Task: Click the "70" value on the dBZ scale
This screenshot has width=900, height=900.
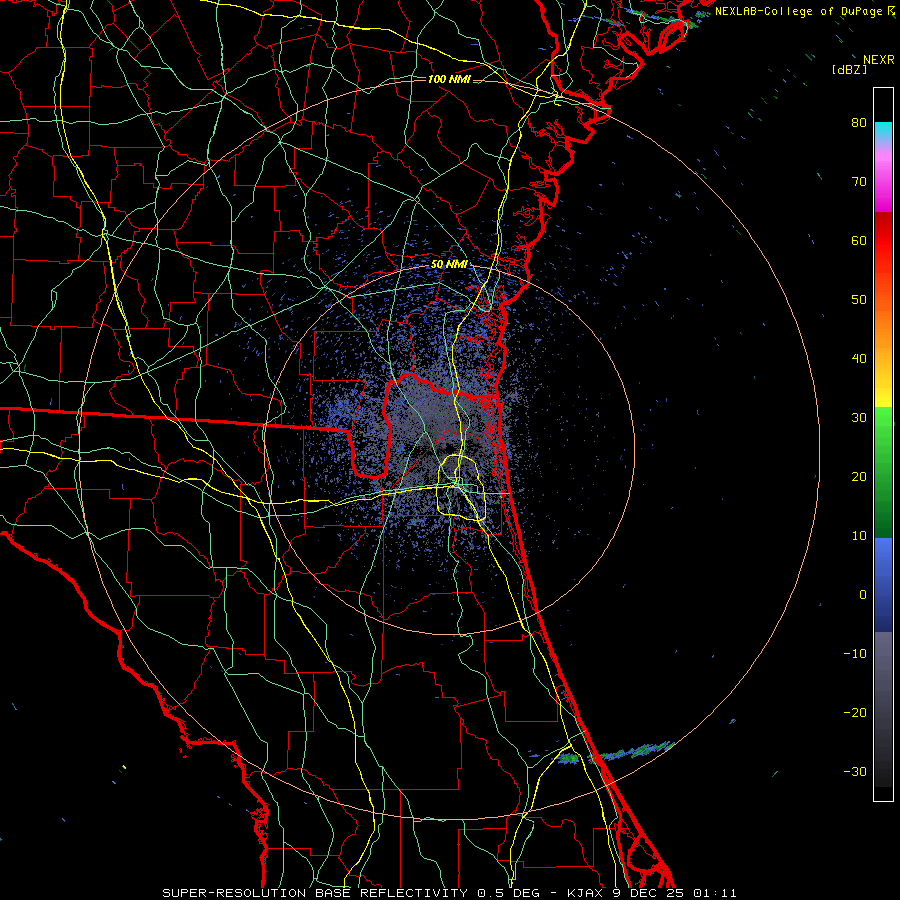Action: 859,182
